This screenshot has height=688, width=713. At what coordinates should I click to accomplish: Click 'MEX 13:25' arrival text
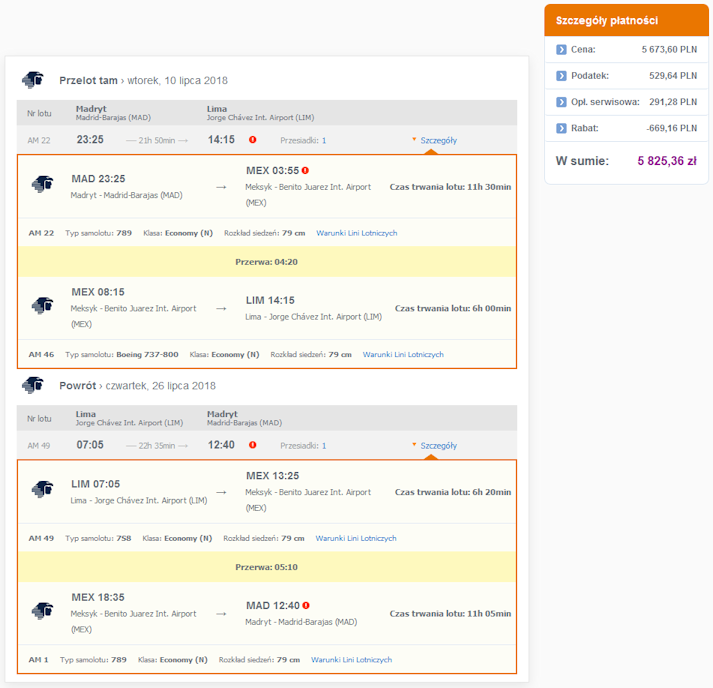click(272, 476)
